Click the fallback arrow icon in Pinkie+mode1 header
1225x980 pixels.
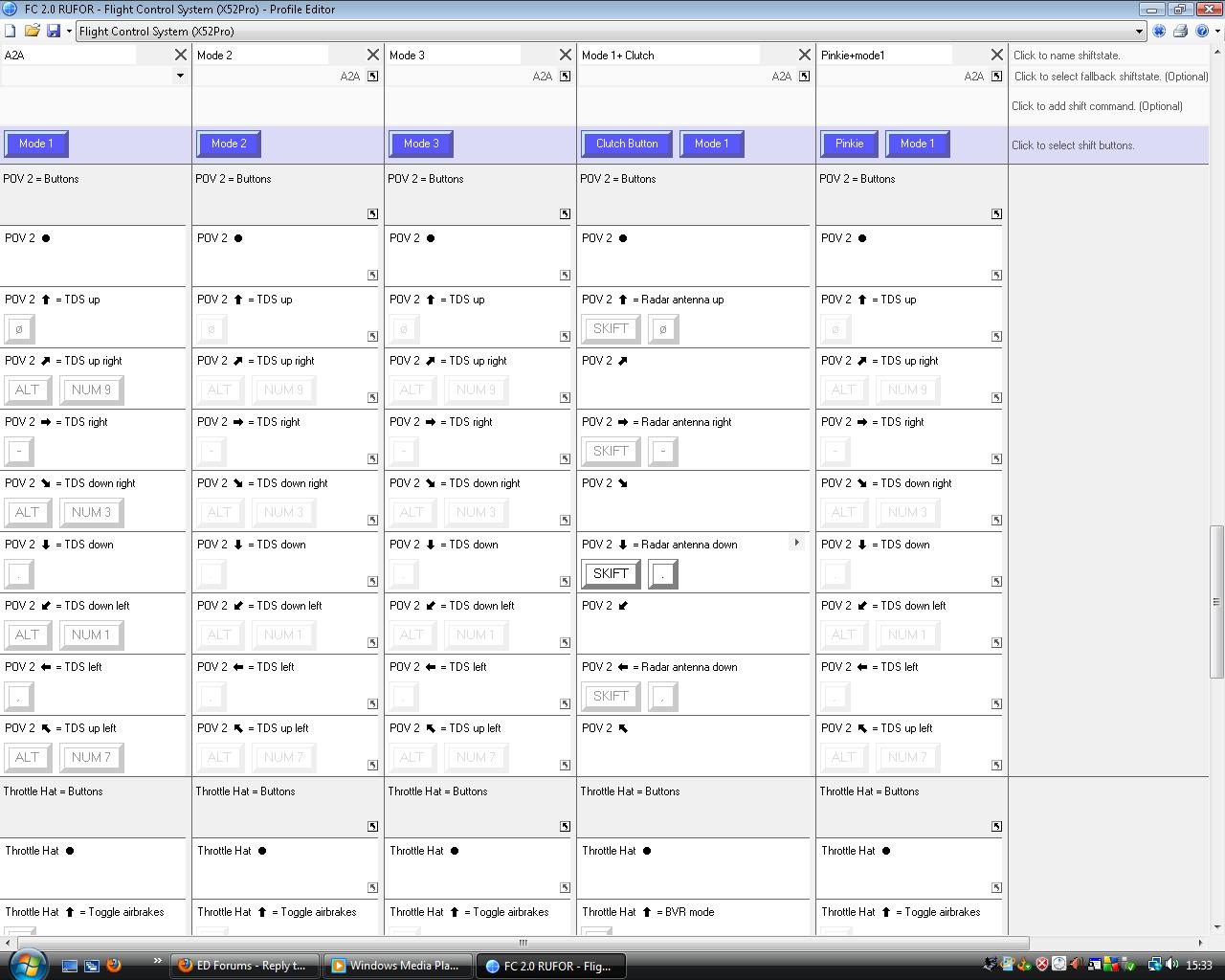pyautogui.click(x=996, y=76)
